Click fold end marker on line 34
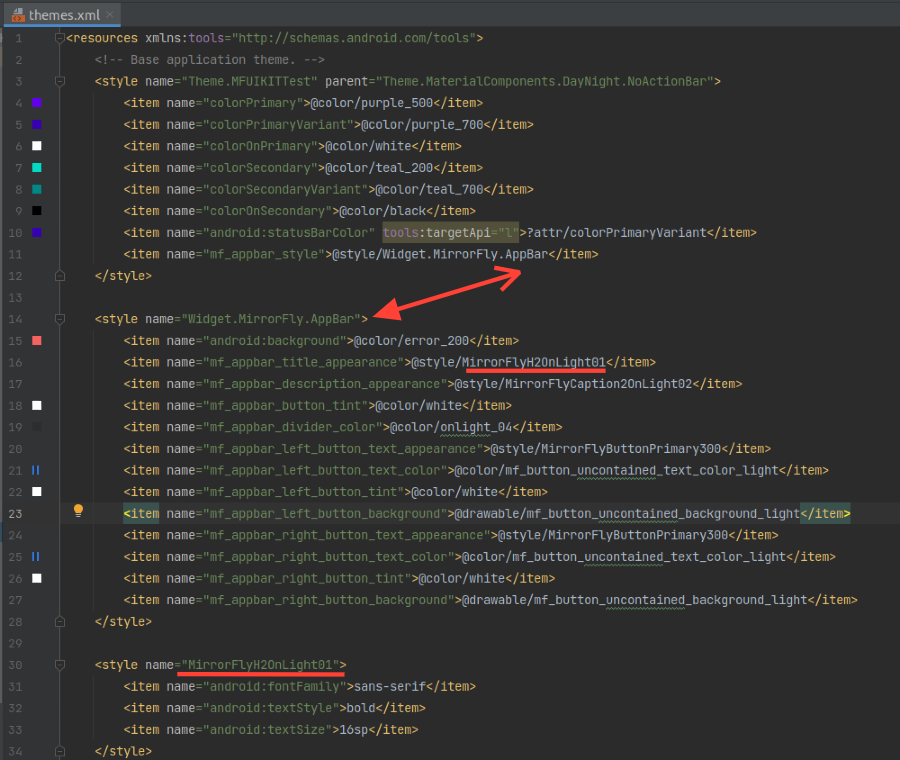The height and width of the screenshot is (760, 900). 59,751
